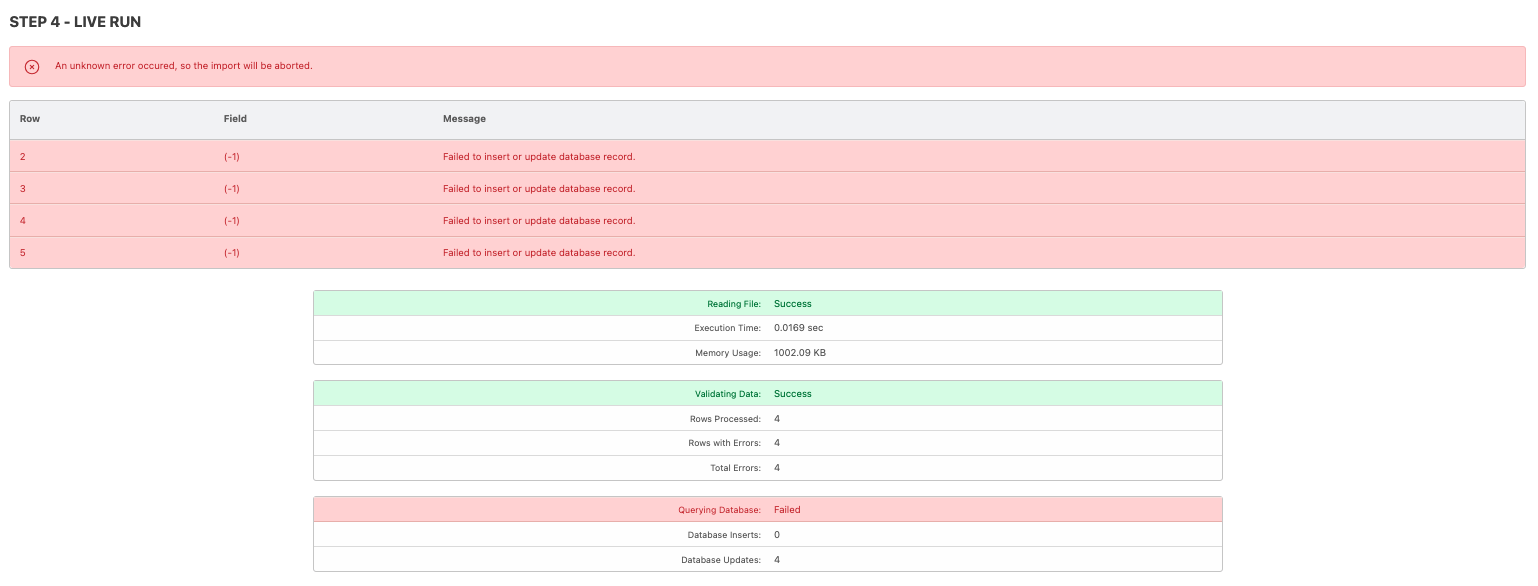Select error row number 5
The height and width of the screenshot is (586, 1538).
(x=767, y=253)
